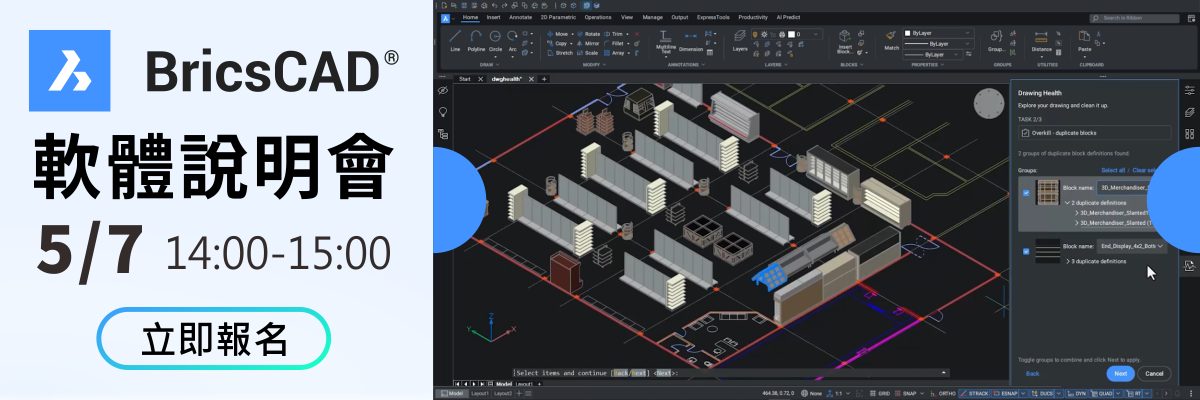This screenshot has height=400, width=1200.
Task: Click the lightbulb icon in left sidebar
Action: pos(443,111)
